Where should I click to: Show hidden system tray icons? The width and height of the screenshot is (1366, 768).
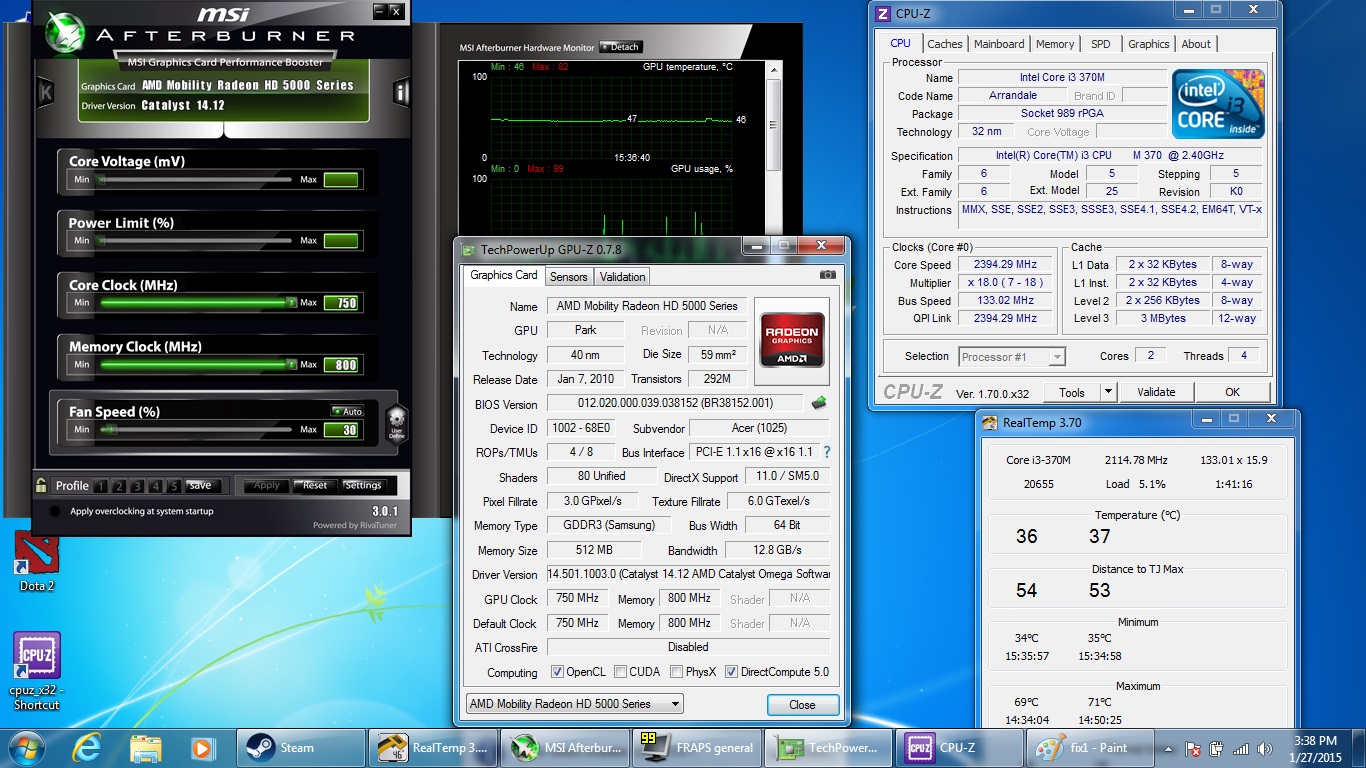pyautogui.click(x=1168, y=749)
